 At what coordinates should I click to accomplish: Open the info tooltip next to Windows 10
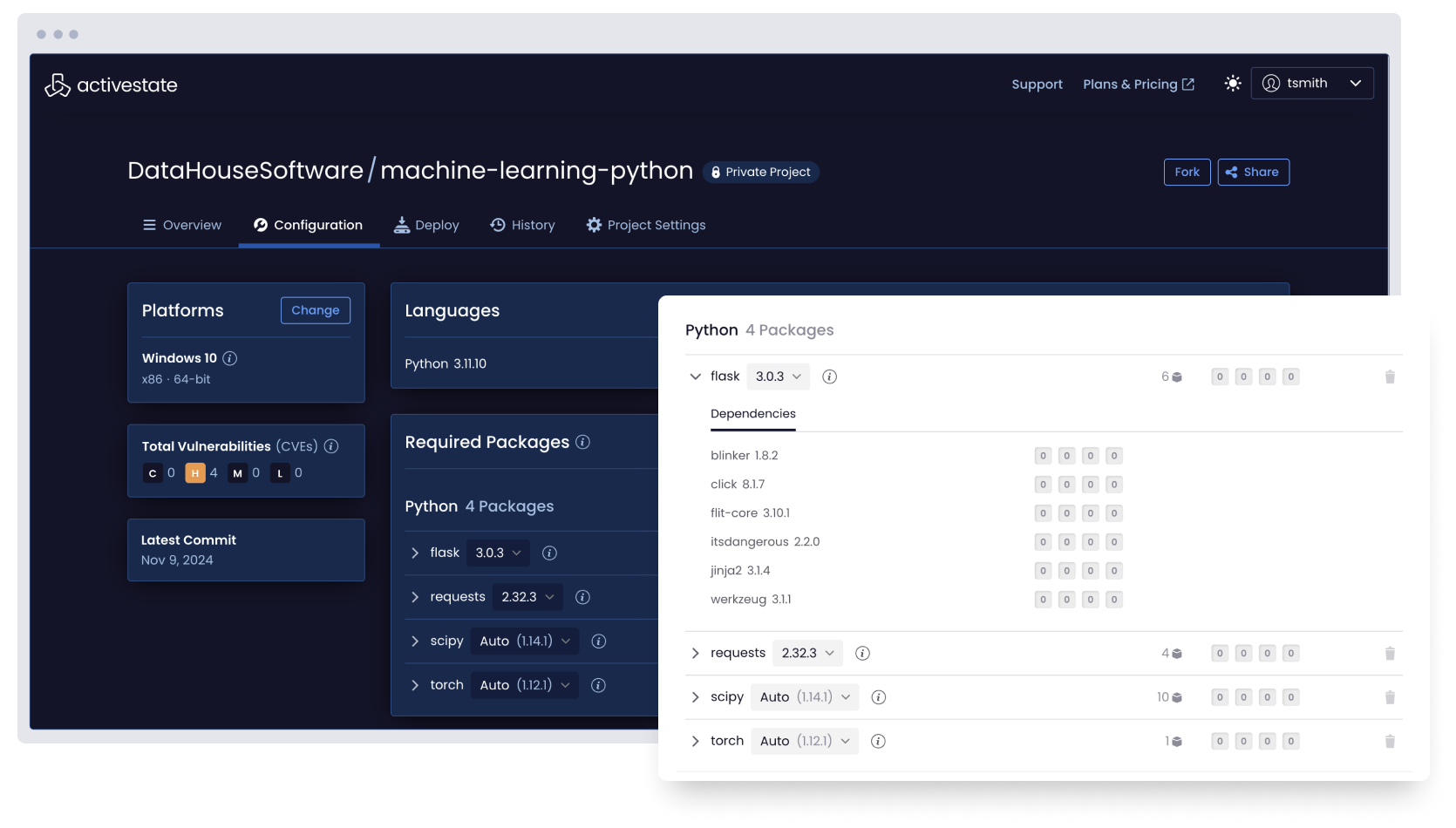[x=229, y=357]
